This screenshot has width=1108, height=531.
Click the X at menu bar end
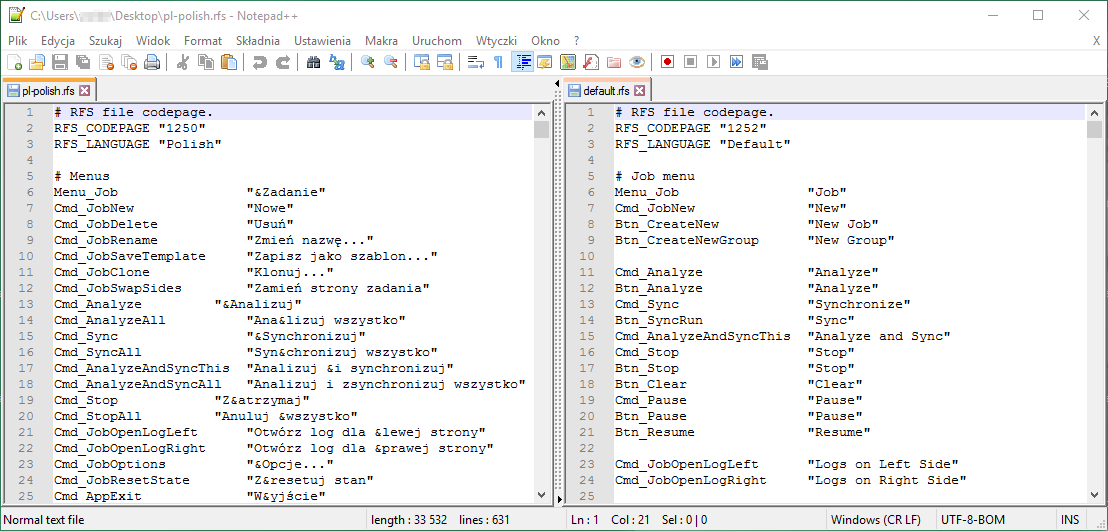tap(1096, 41)
